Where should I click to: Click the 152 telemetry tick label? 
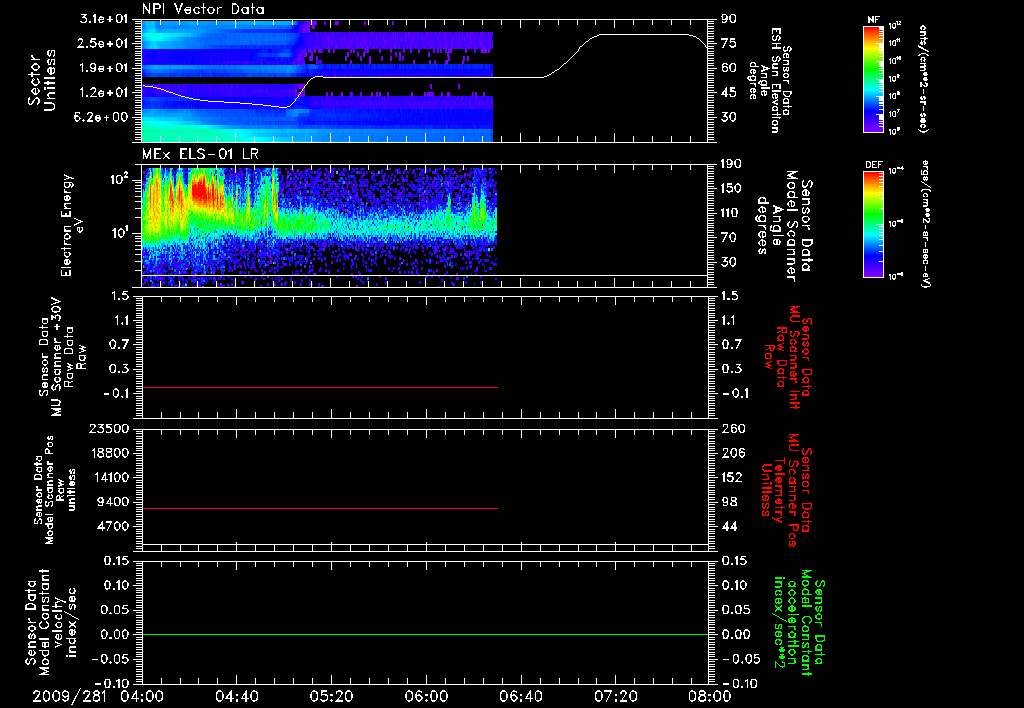click(733, 477)
